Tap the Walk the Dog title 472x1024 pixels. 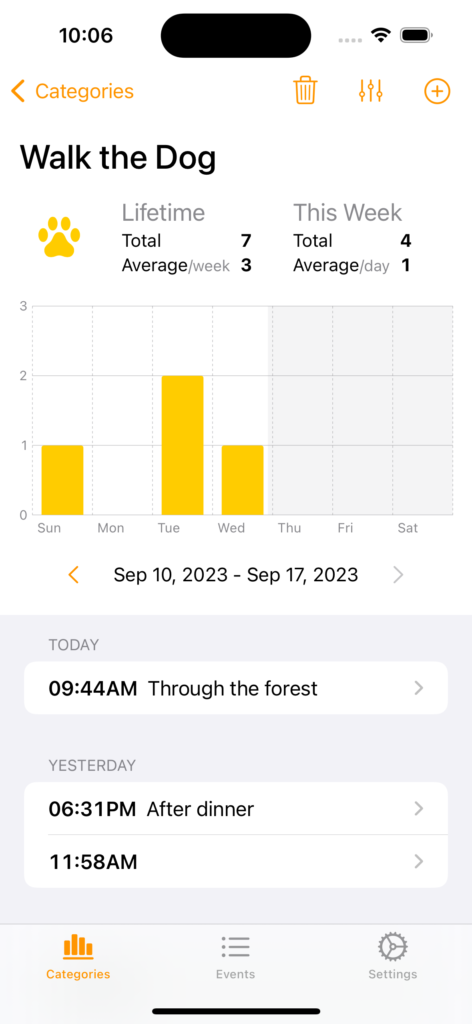(x=118, y=158)
